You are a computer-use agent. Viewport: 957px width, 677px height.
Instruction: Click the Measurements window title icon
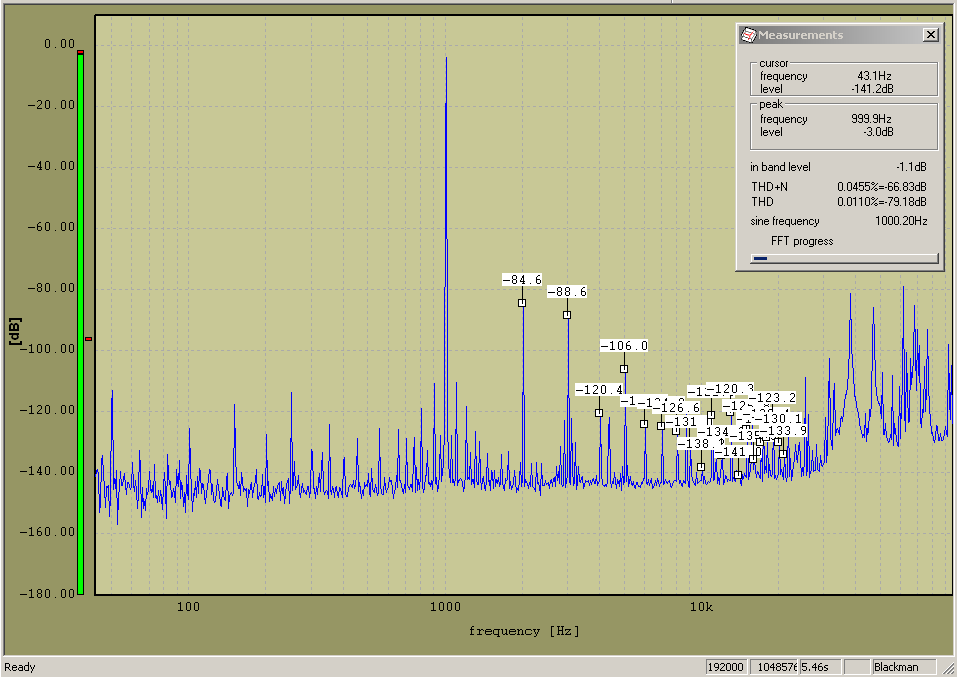(748, 35)
